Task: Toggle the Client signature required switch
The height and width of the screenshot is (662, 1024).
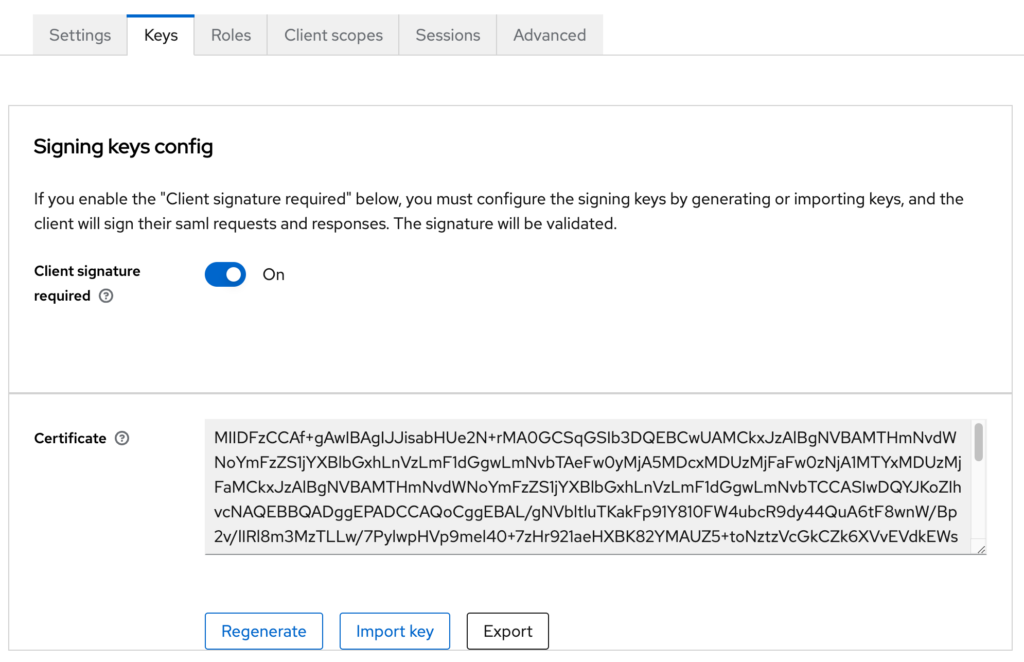Action: coord(225,274)
